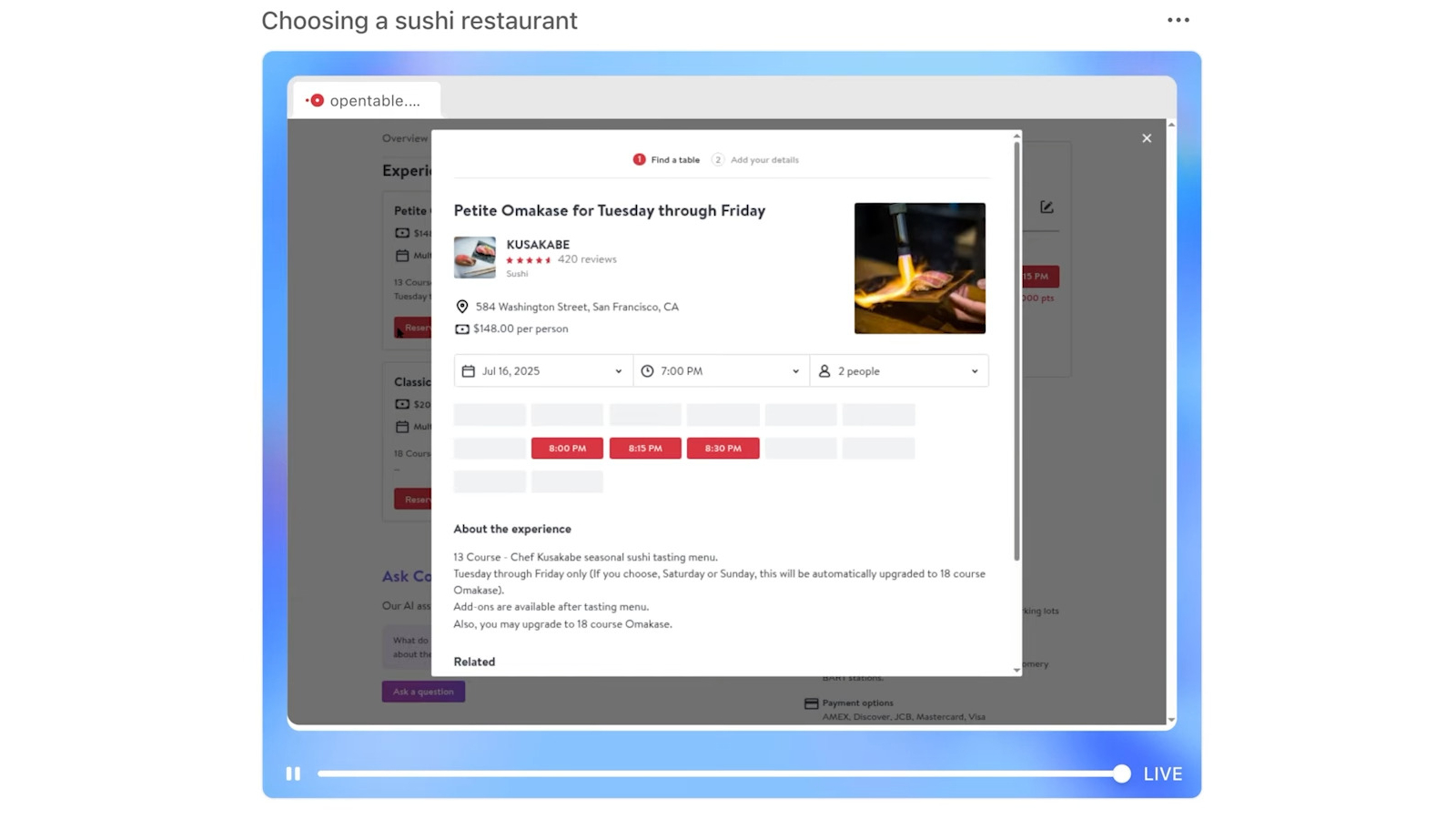The height and width of the screenshot is (819, 1456).
Task: Click the clock icon in the time field
Action: (x=647, y=371)
